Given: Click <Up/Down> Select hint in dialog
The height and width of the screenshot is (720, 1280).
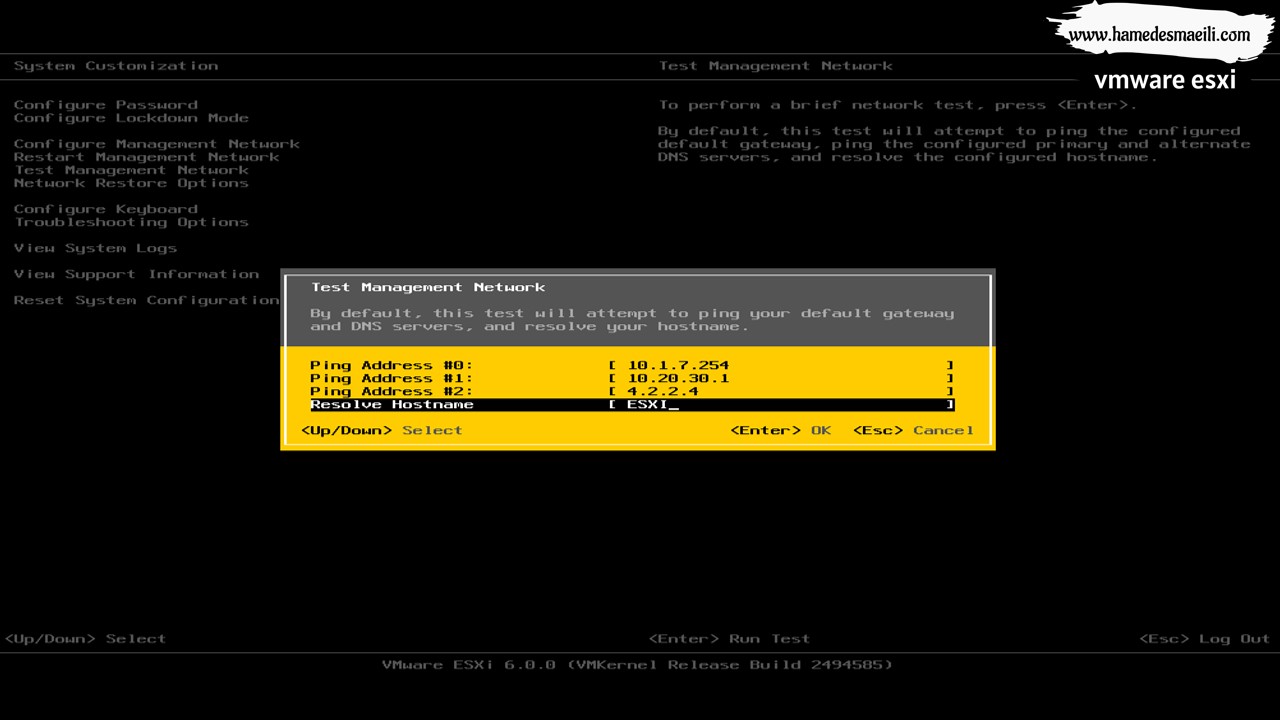Looking at the screenshot, I should [x=382, y=430].
